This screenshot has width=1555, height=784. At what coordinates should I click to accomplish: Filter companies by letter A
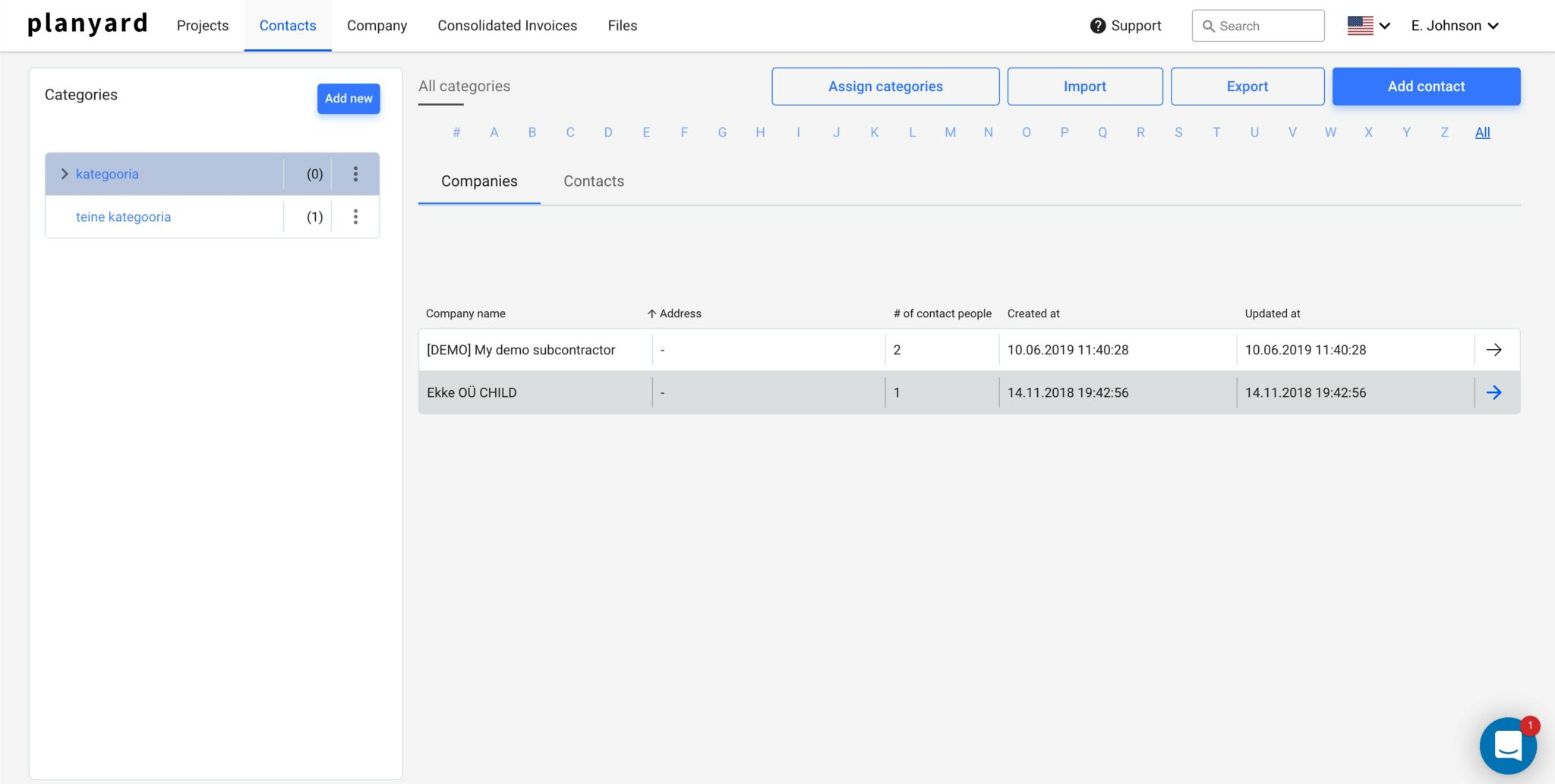494,132
